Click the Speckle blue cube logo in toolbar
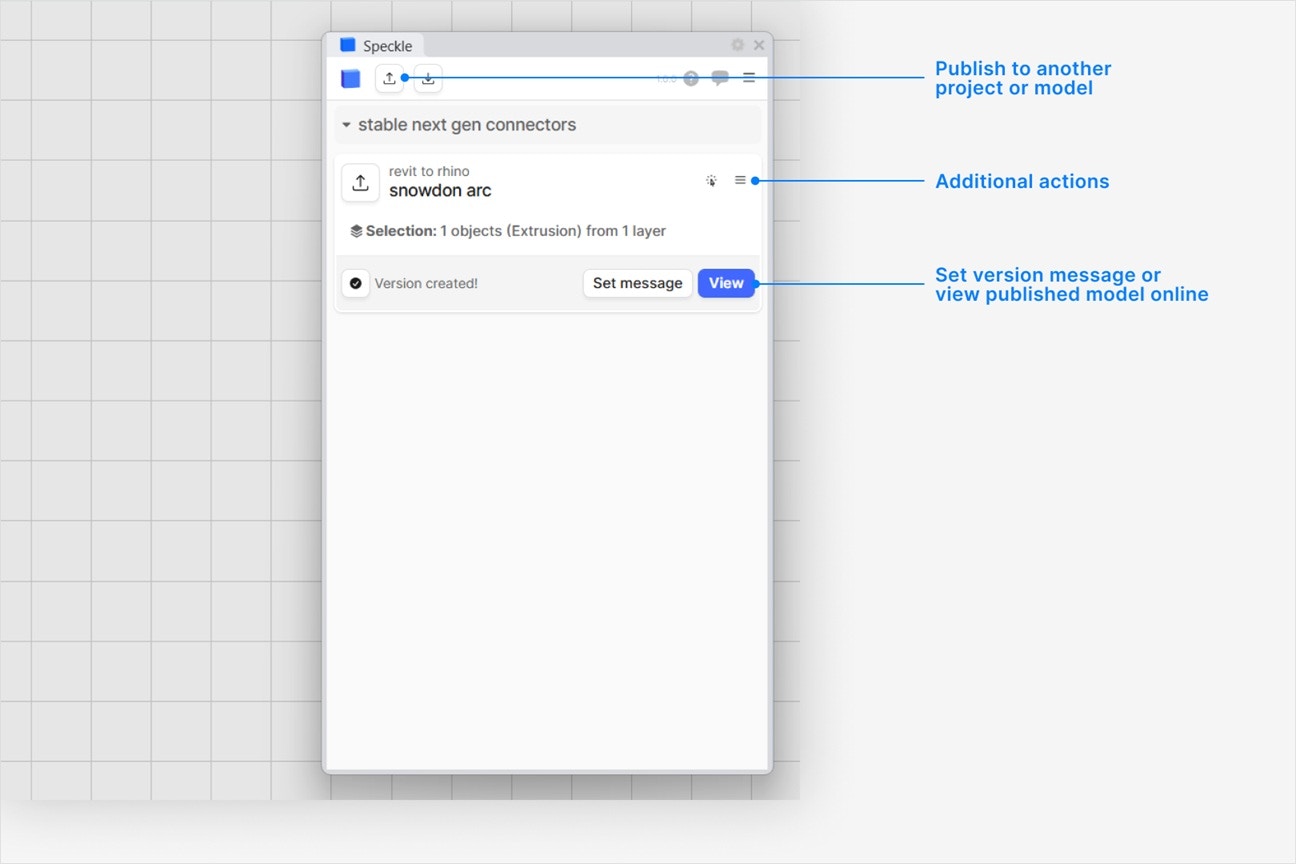Screen dimensions: 1296x864 tap(350, 78)
